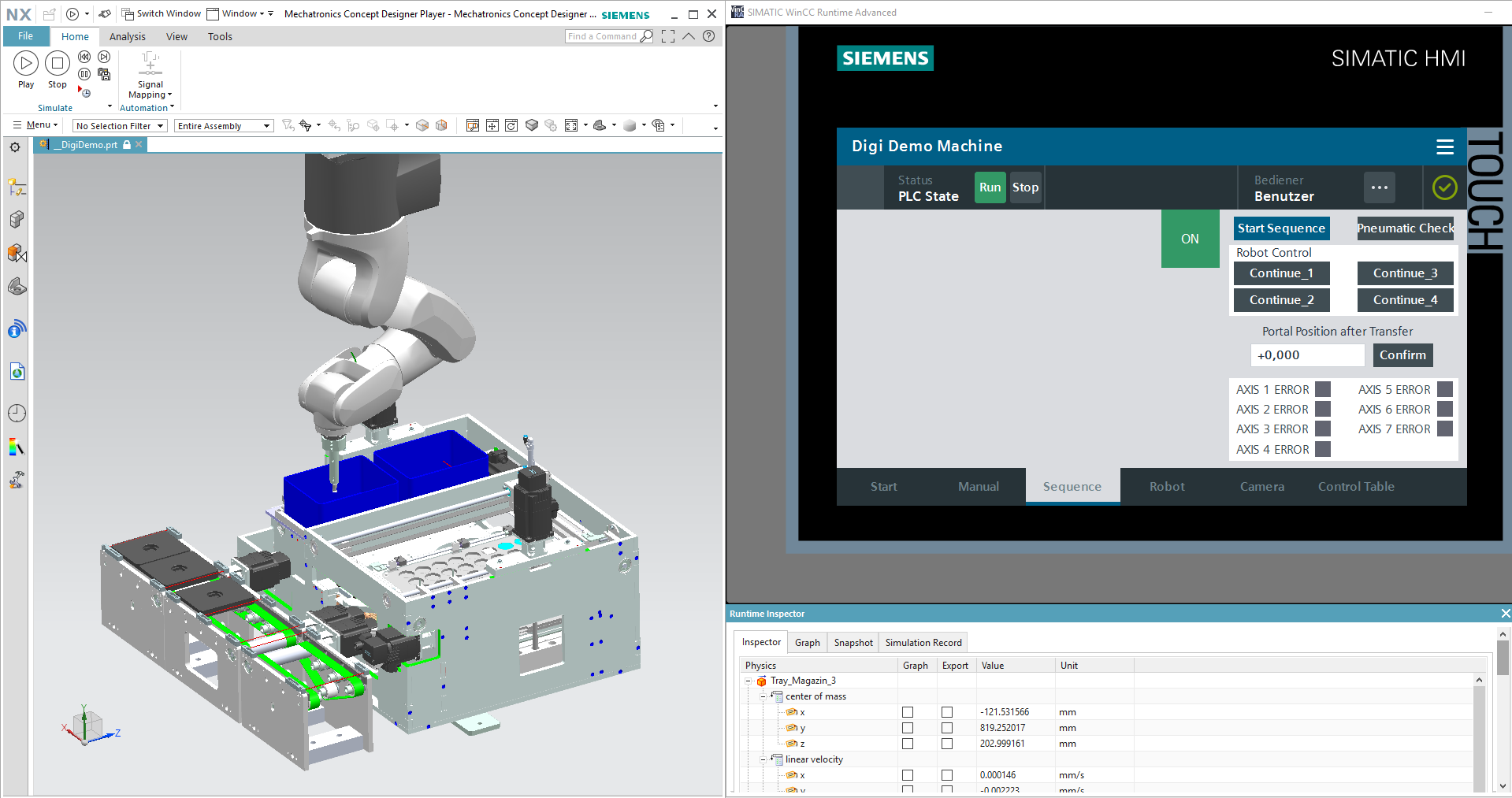The height and width of the screenshot is (798, 1512).
Task: Open the settings gear in left sidebar
Action: tap(15, 147)
